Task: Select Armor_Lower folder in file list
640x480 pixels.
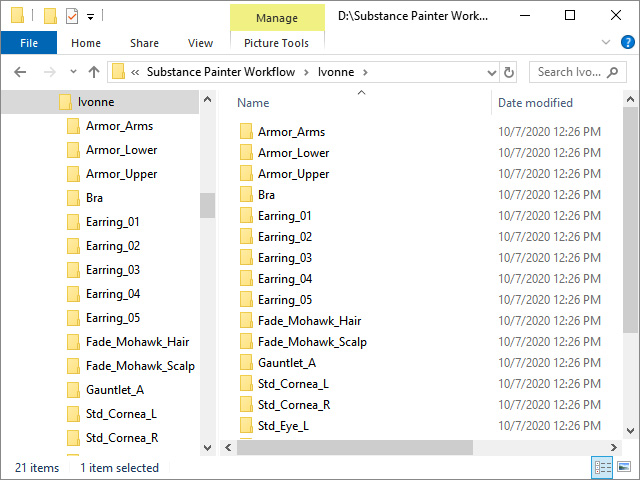Action: [293, 153]
